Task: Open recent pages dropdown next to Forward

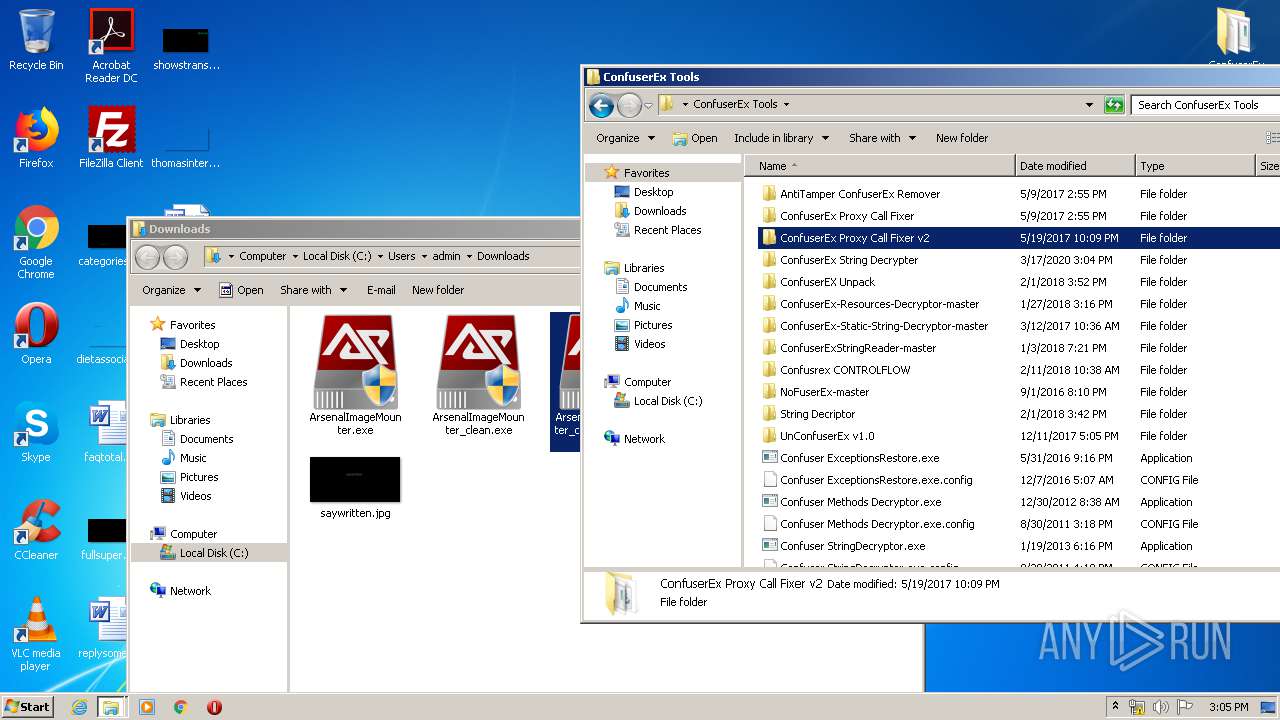Action: coord(648,105)
